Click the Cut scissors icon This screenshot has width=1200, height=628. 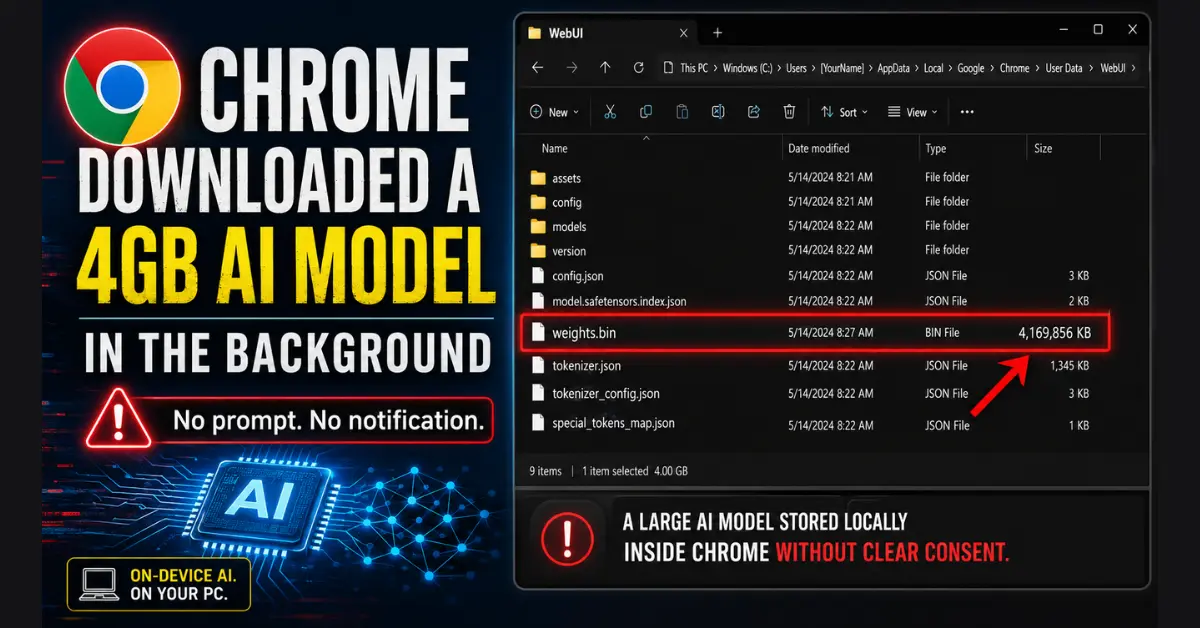click(x=611, y=112)
